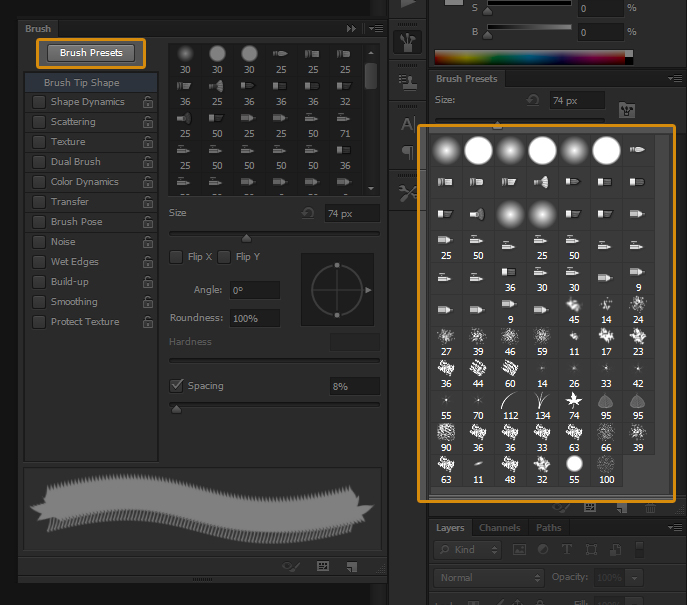Click the Brush Presets button
687x605 pixels.
pyautogui.click(x=91, y=53)
